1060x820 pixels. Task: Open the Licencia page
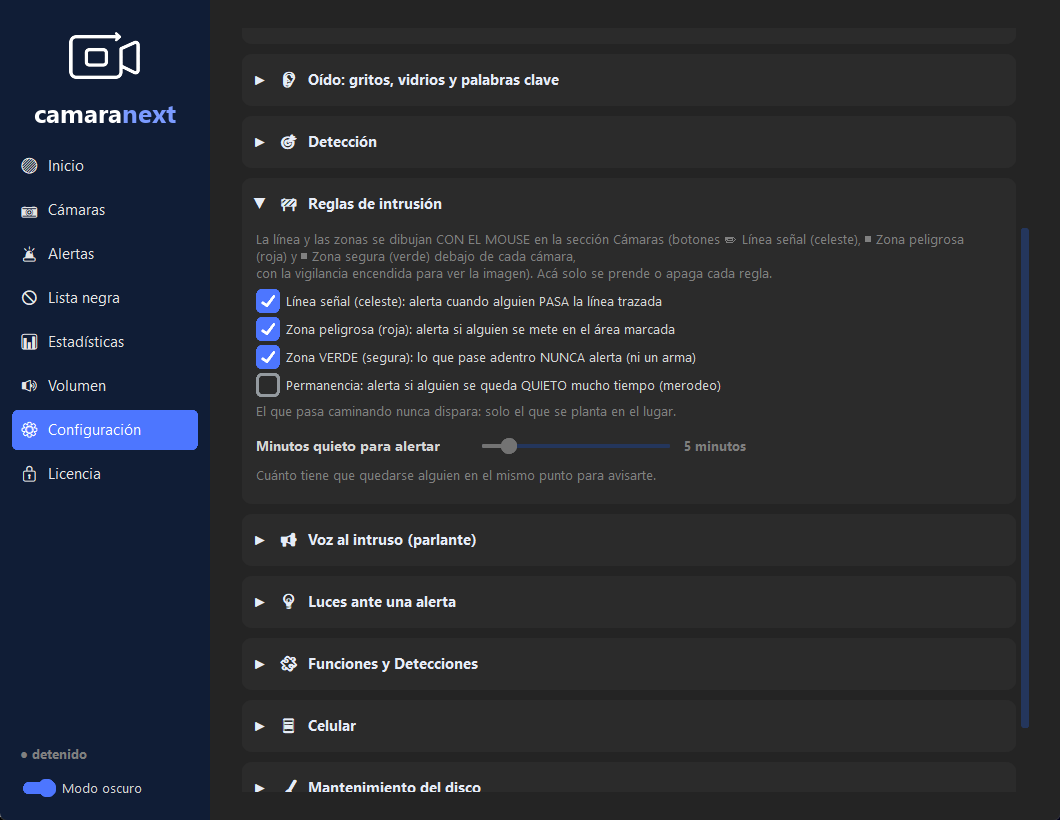pos(105,474)
